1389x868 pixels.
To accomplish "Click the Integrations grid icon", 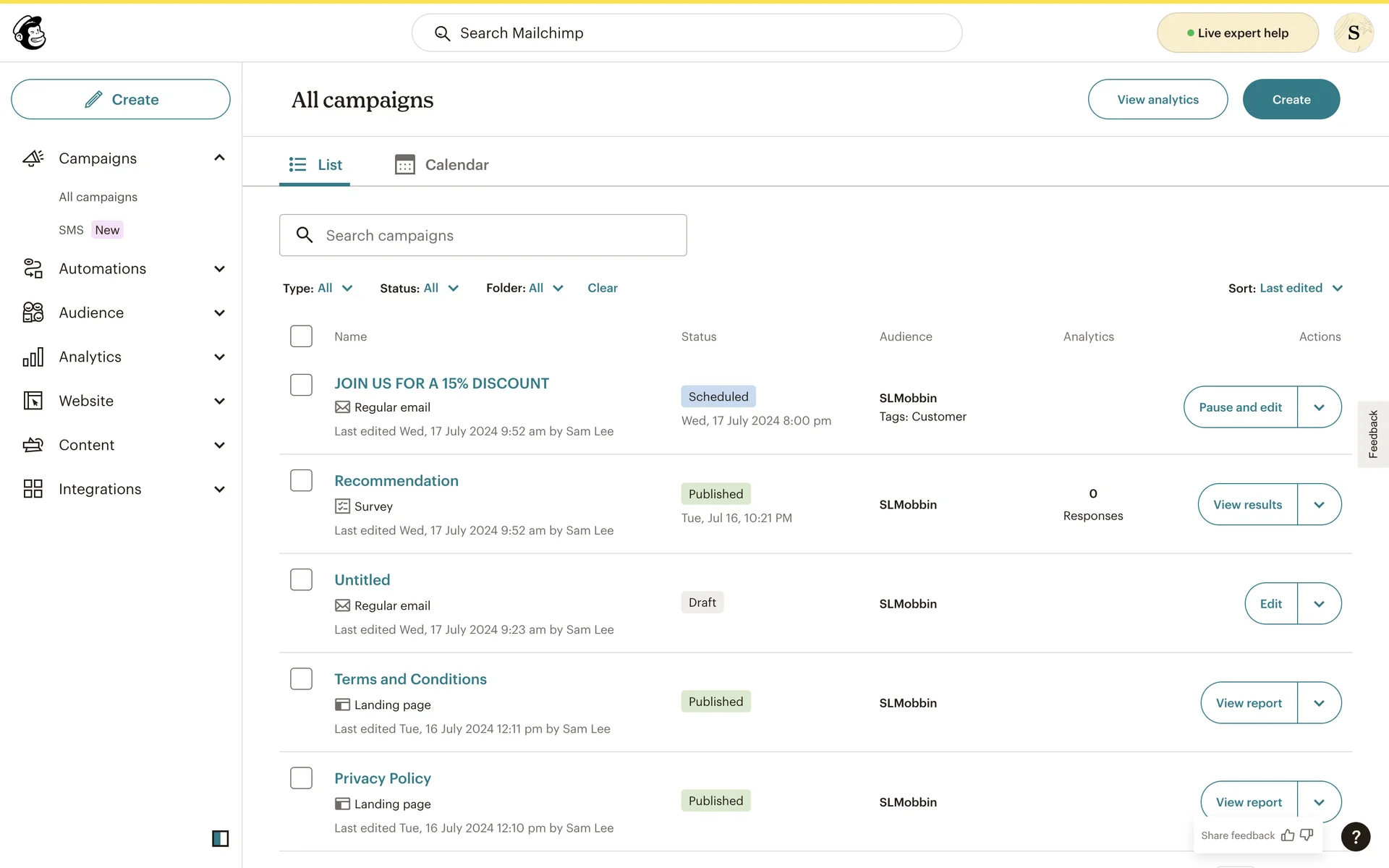I will (33, 489).
